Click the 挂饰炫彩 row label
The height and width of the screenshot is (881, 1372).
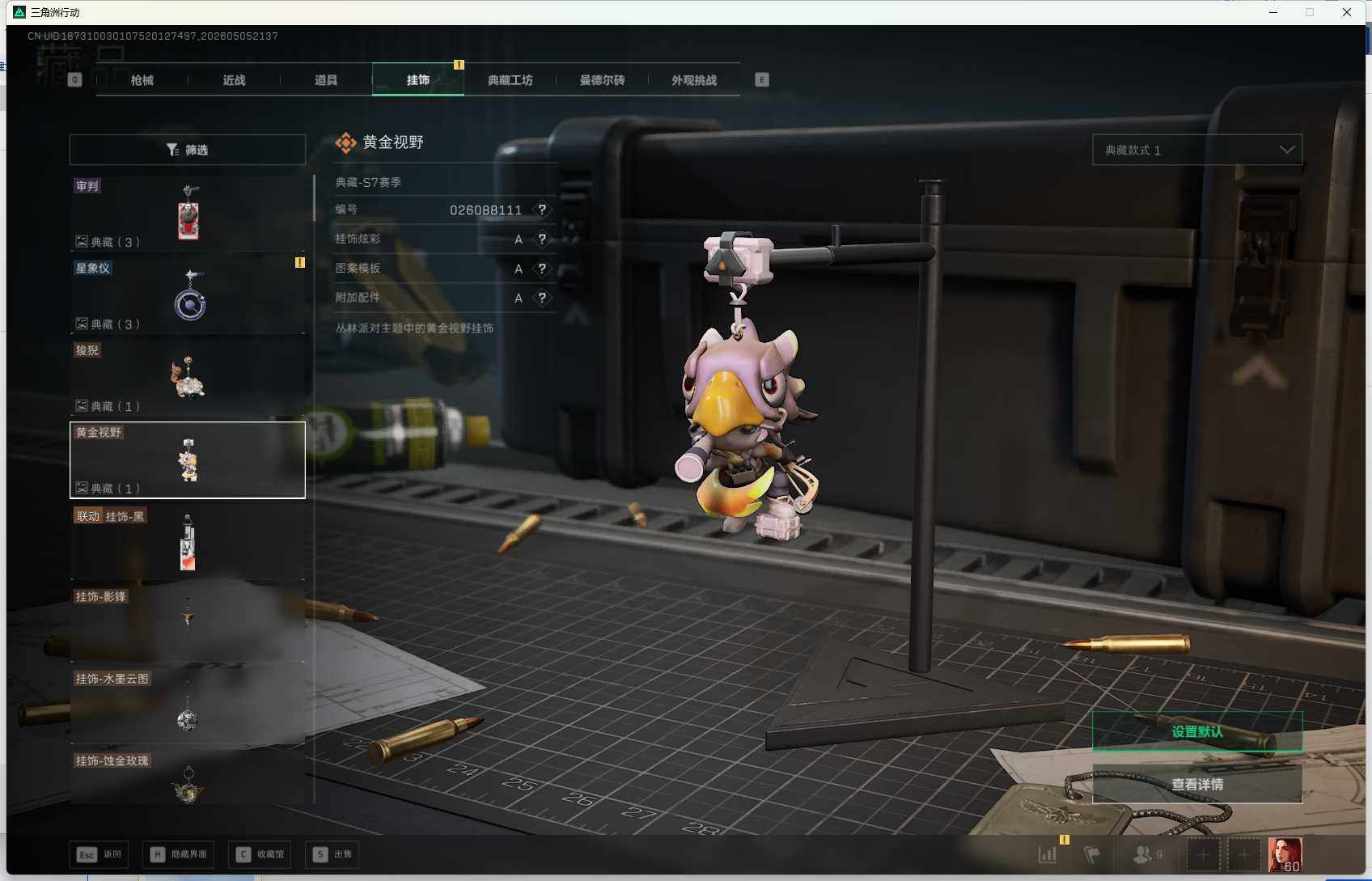pos(358,239)
